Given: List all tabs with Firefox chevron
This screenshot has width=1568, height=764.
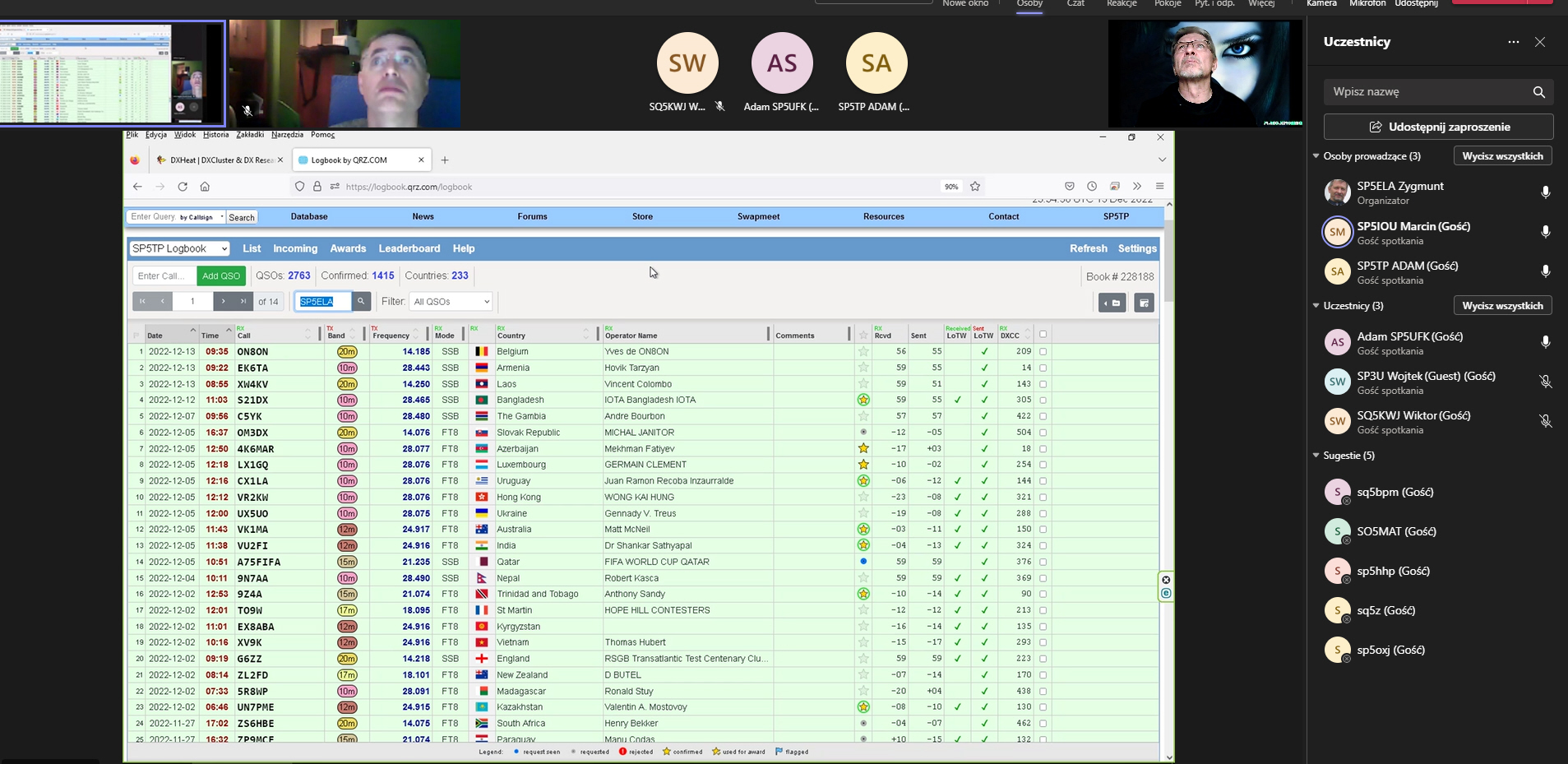Looking at the screenshot, I should [1162, 160].
